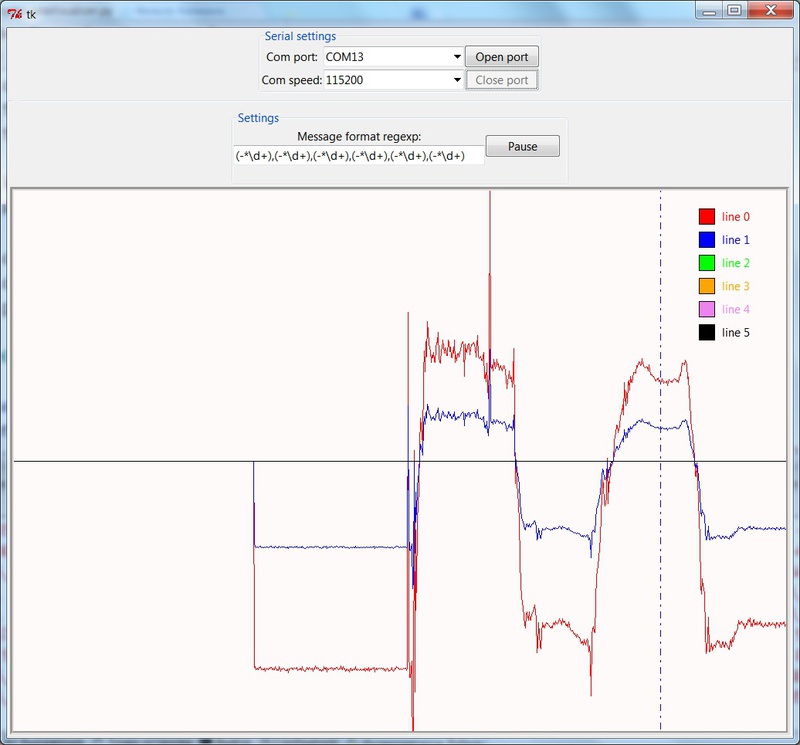This screenshot has width=800, height=745.
Task: Click the green line 2 swatch
Action: pyautogui.click(x=706, y=263)
